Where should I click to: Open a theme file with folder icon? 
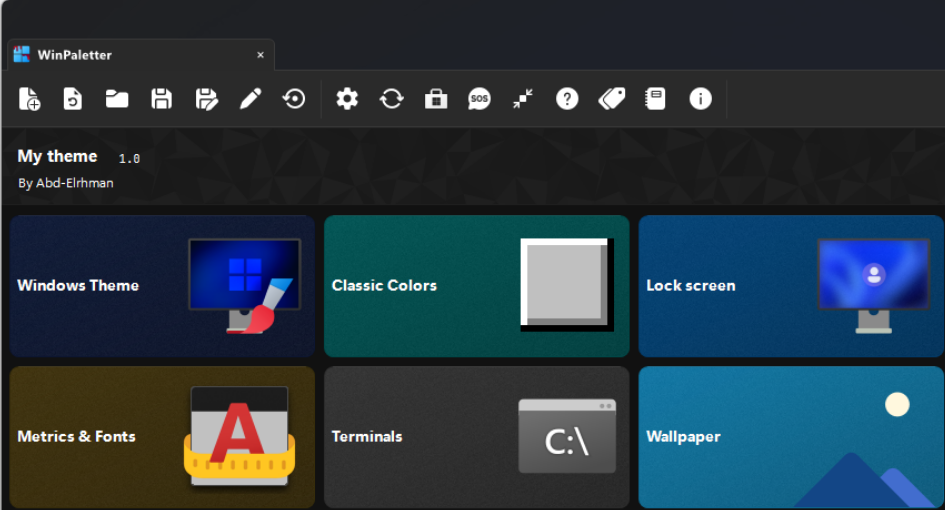click(117, 98)
